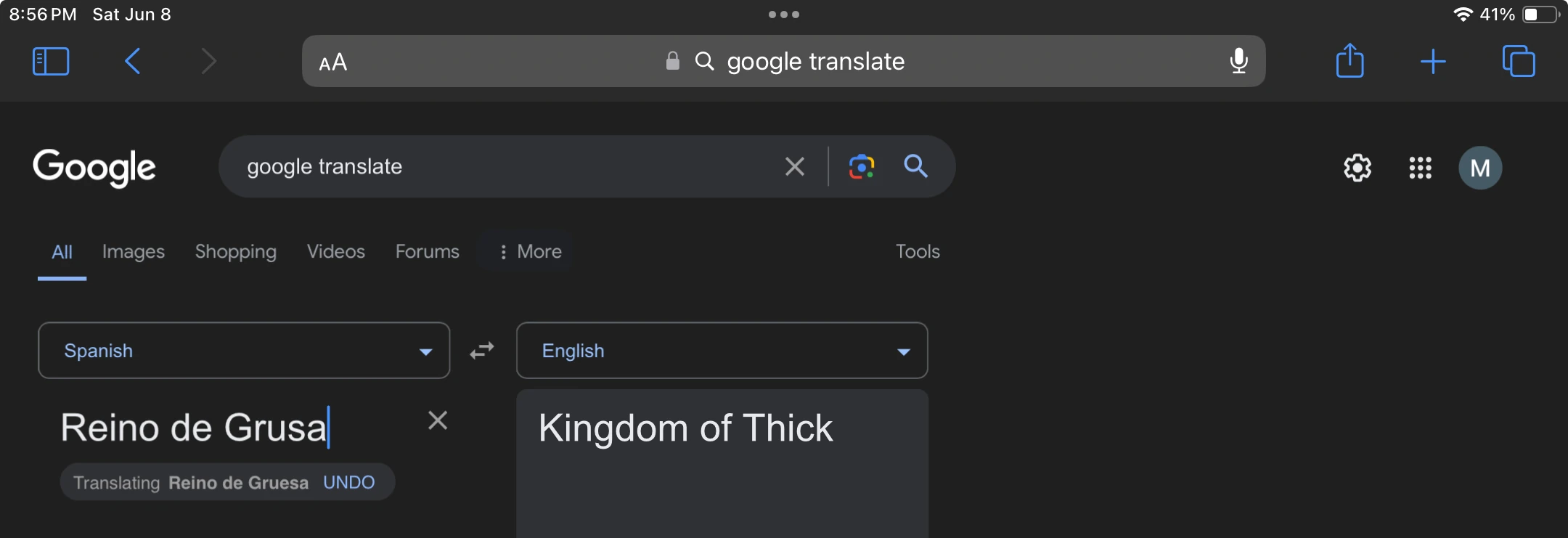Clear the Google search box
This screenshot has width=1568, height=538.
(x=795, y=167)
